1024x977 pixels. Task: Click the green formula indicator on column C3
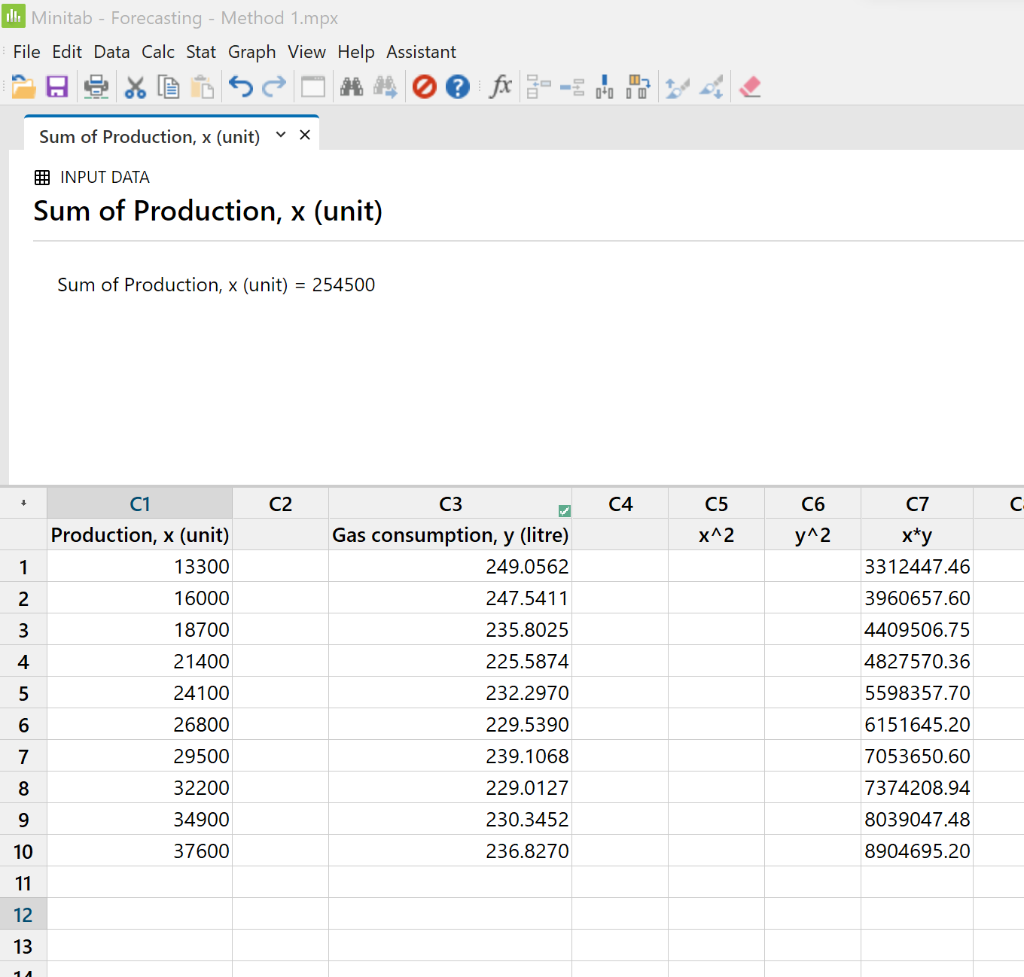click(565, 510)
